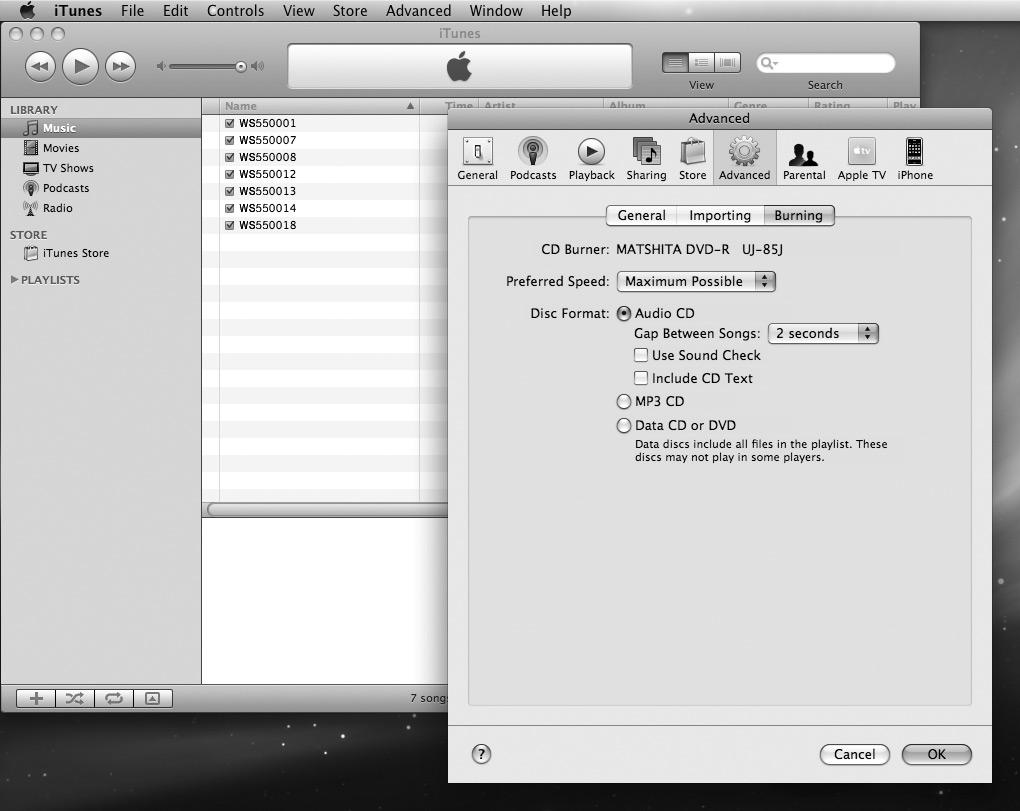Open the Playback preferences pane icon
The height and width of the screenshot is (811, 1020).
pos(591,159)
